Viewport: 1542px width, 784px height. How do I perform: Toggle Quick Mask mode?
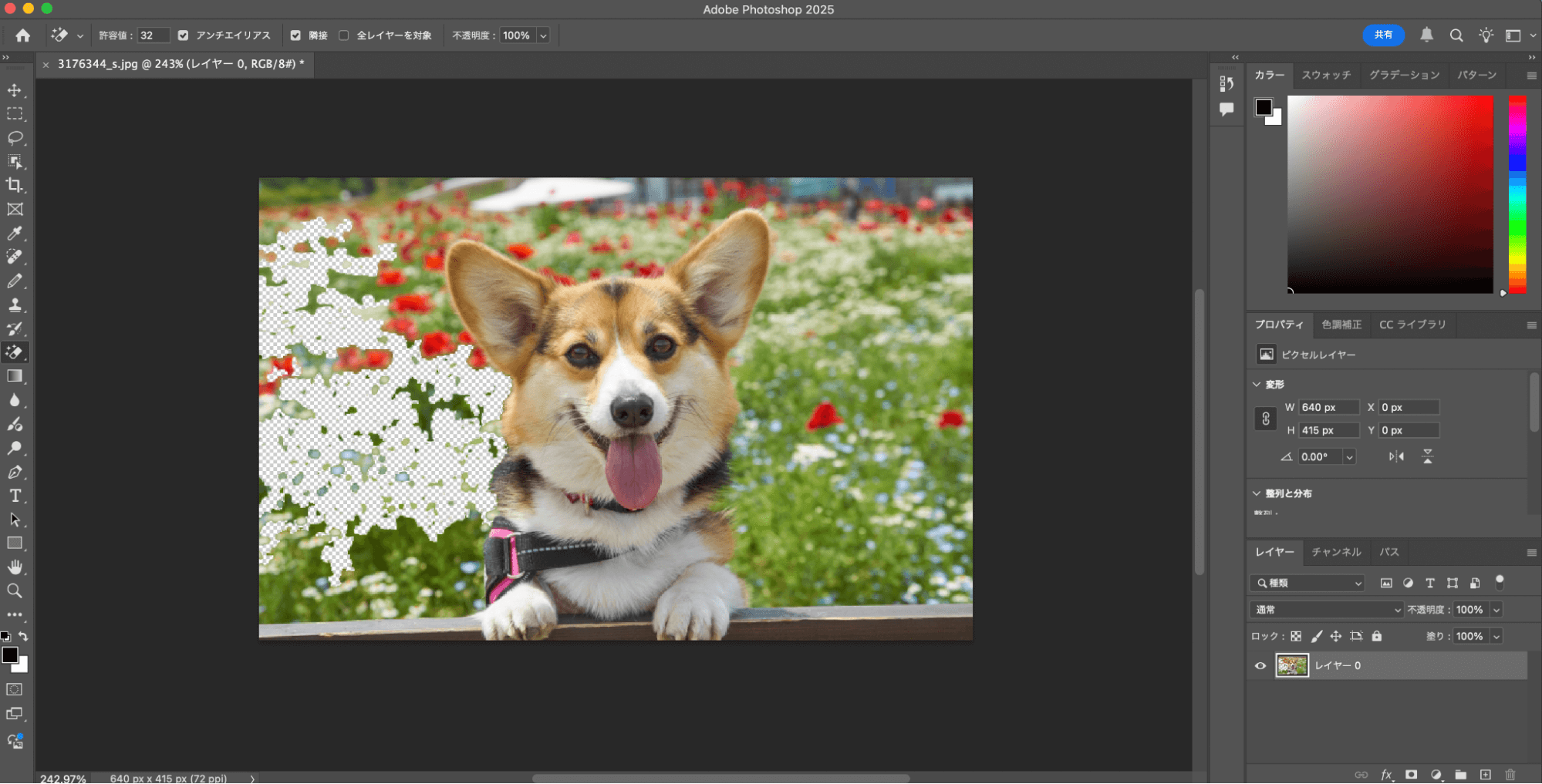[15, 689]
